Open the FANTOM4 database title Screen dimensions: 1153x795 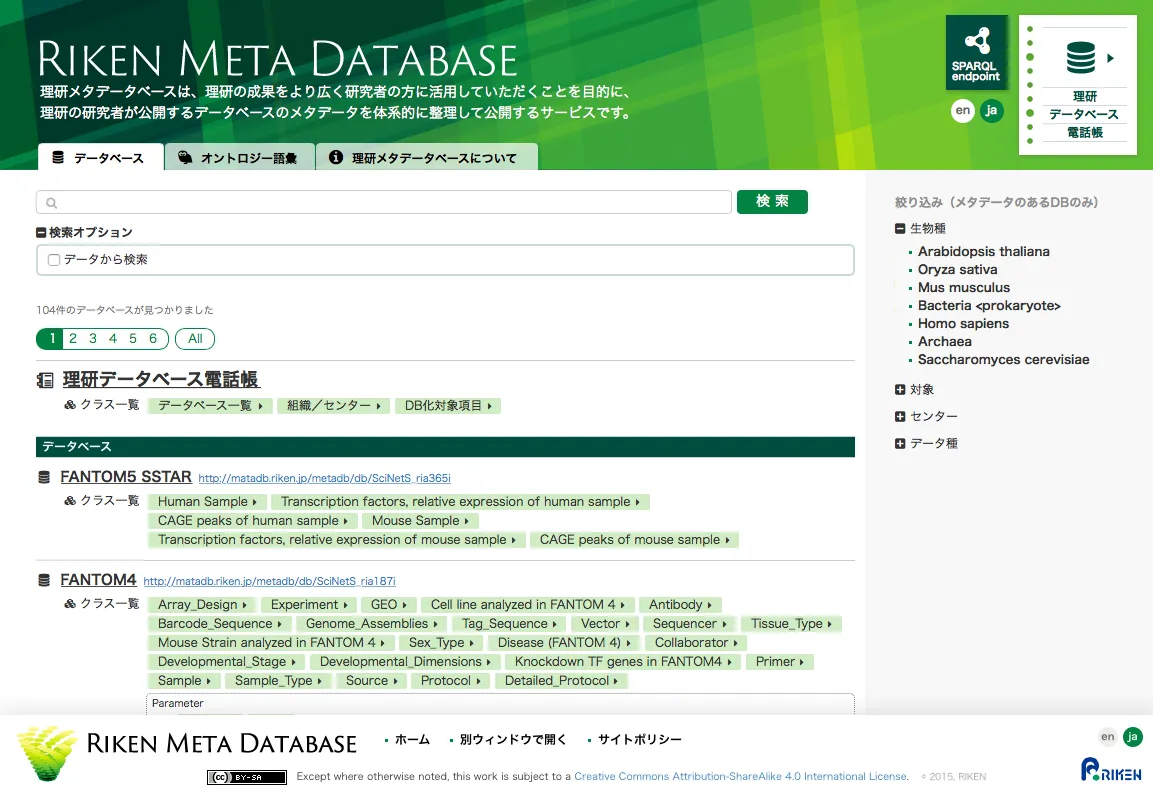[98, 580]
